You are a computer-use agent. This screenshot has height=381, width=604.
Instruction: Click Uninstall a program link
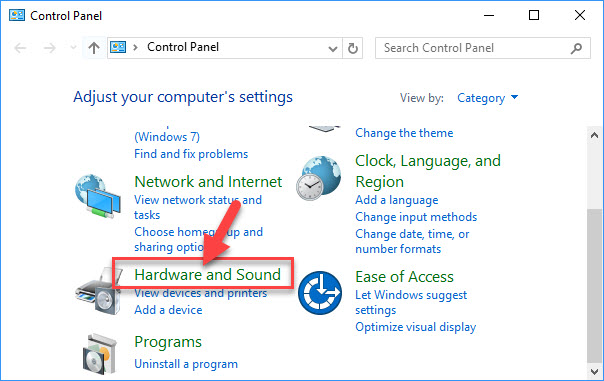coord(186,364)
